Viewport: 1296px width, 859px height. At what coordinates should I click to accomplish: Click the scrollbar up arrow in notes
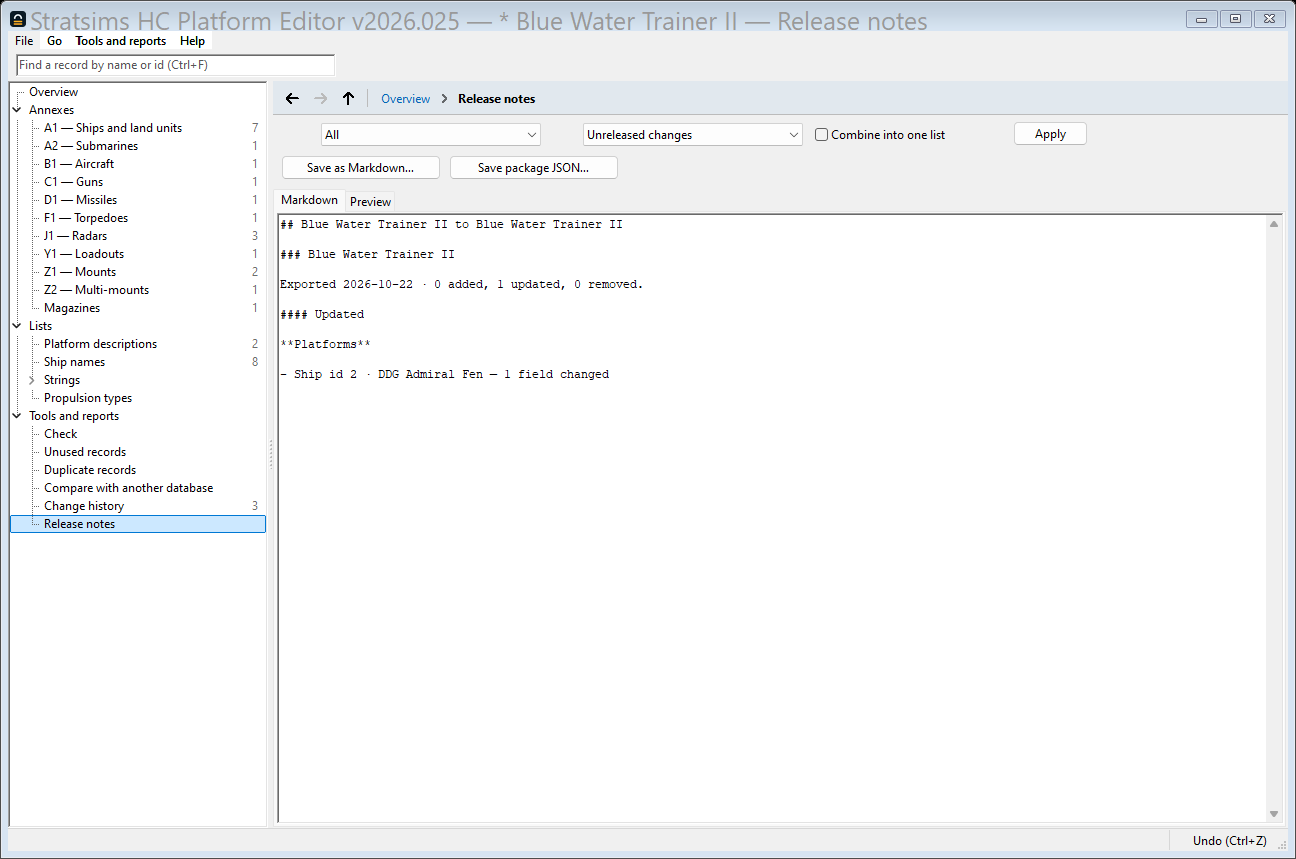[x=1274, y=223]
